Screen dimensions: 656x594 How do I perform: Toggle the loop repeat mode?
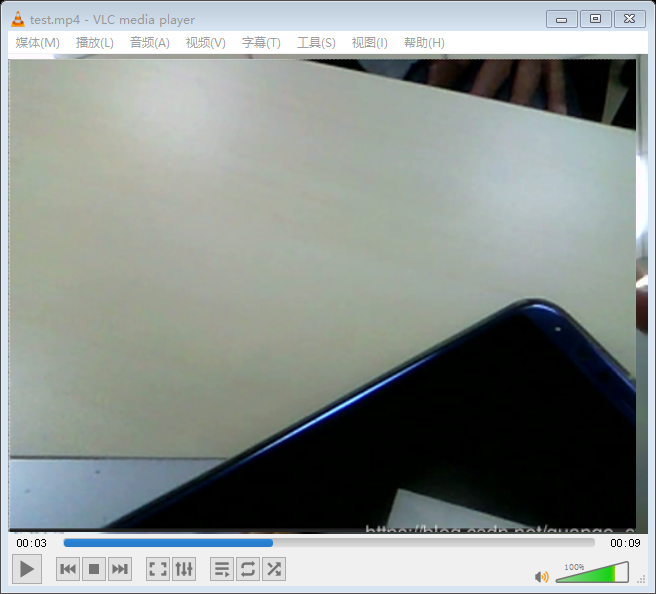[248, 569]
